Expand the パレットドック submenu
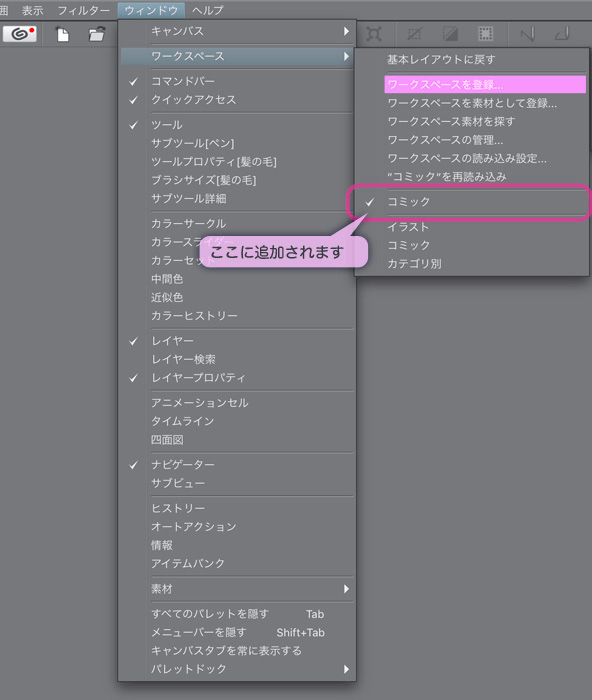Viewport: 592px width, 700px height. coord(238,669)
